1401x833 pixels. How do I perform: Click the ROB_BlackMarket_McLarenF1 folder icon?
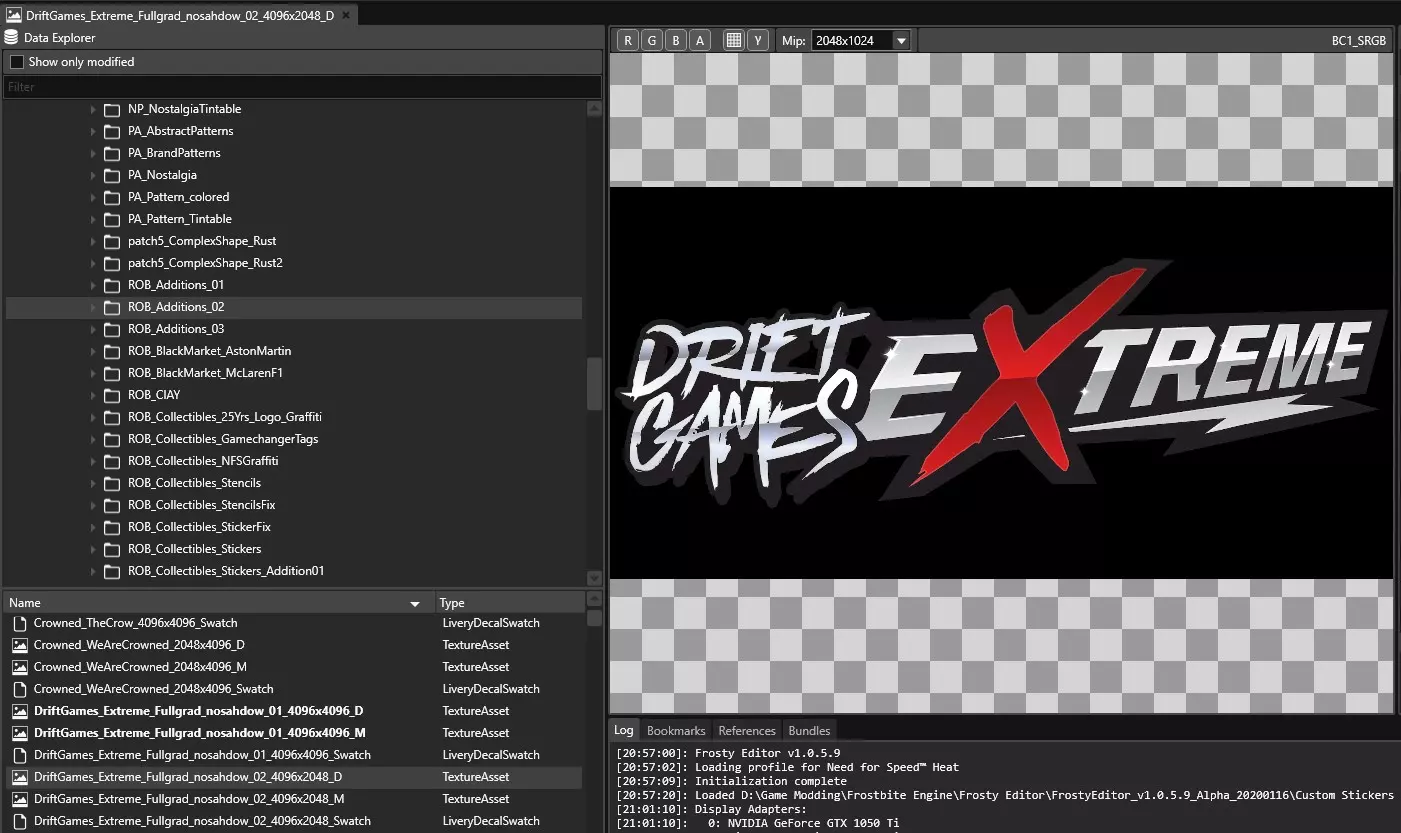point(112,373)
